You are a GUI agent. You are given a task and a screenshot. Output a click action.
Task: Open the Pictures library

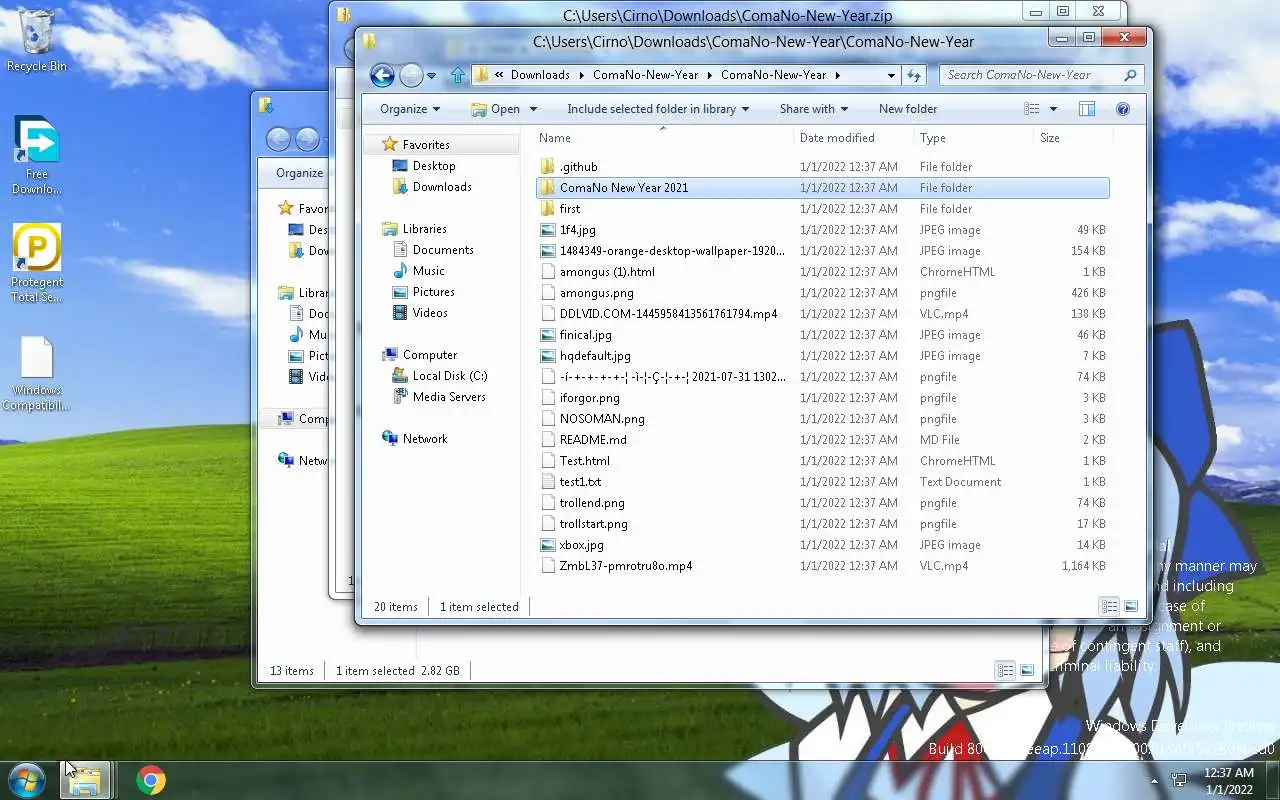tap(434, 292)
